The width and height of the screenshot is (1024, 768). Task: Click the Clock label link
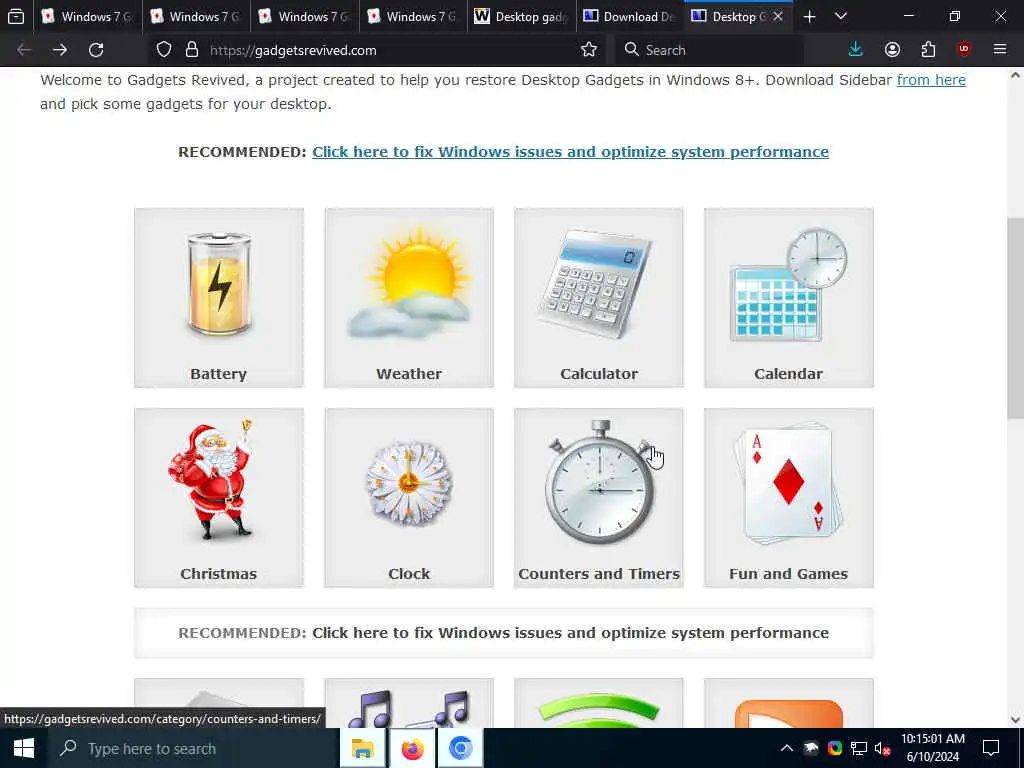point(409,573)
